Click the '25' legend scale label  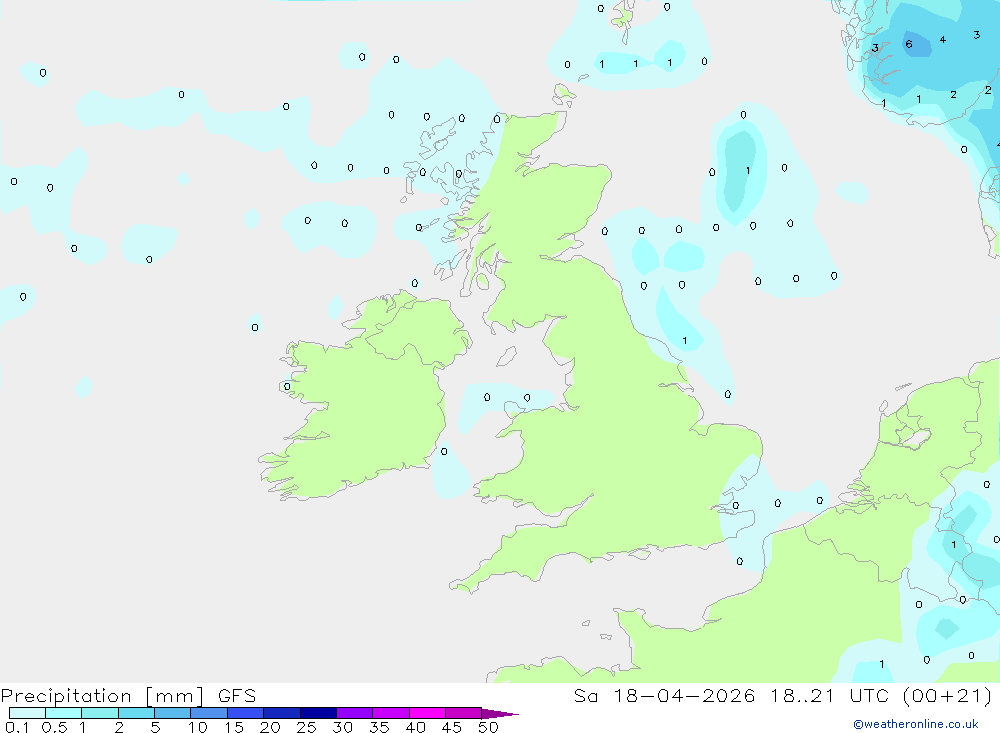306,727
